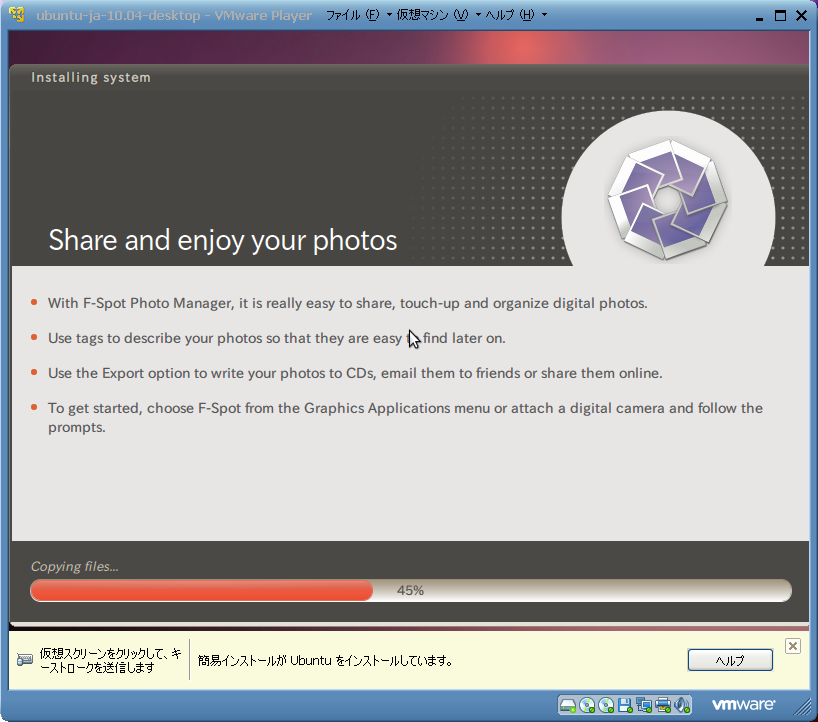Click the 'To get started, choose F-Spot' paragraph
Viewport: 818px width, 722px height.
[x=405, y=417]
